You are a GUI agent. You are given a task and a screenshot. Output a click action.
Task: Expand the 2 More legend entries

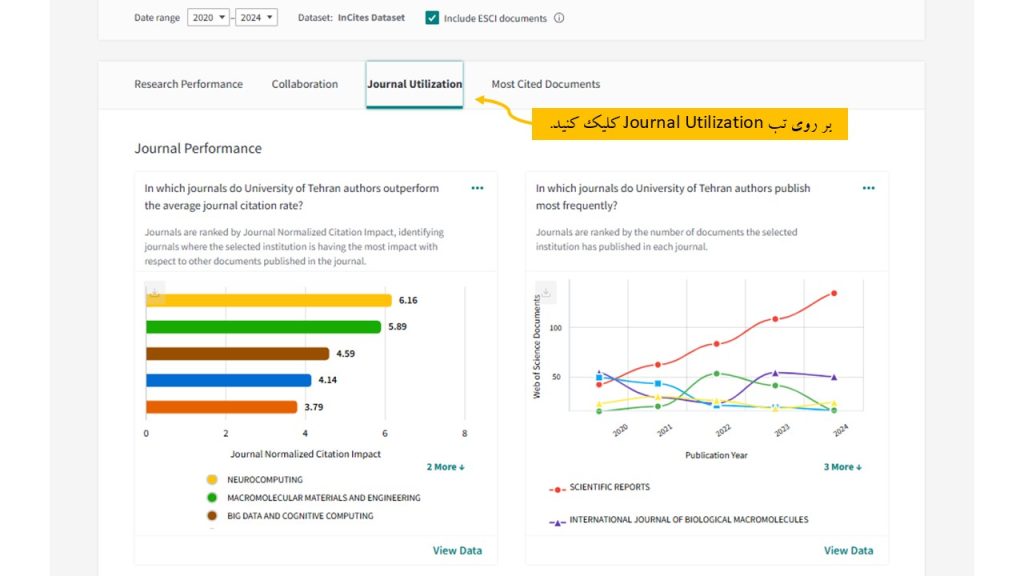pyautogui.click(x=445, y=467)
